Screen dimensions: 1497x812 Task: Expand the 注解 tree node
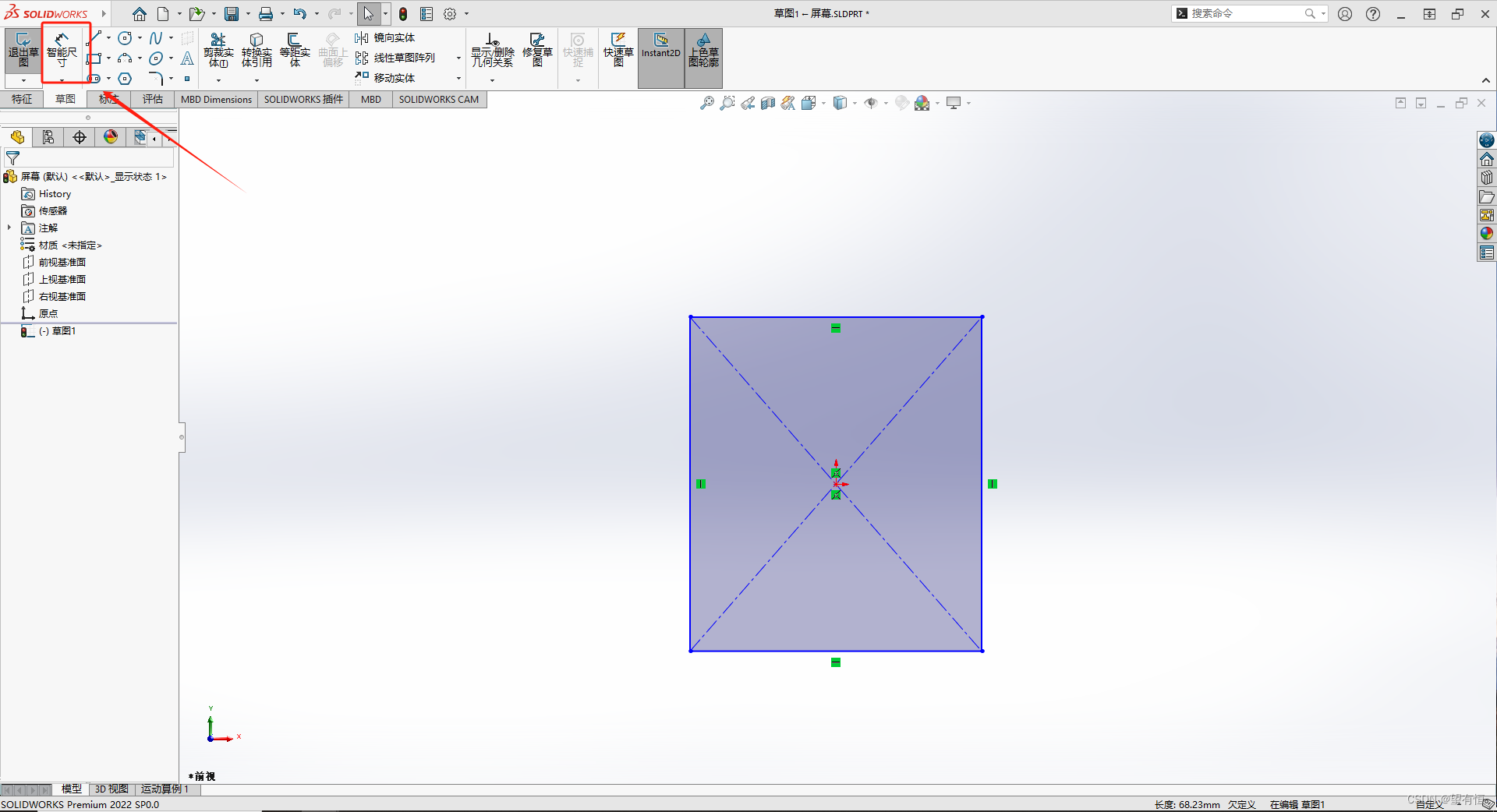[x=9, y=228]
